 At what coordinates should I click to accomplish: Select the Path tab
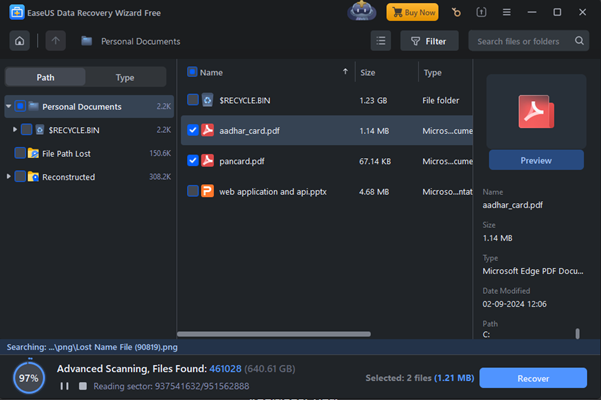click(x=46, y=77)
